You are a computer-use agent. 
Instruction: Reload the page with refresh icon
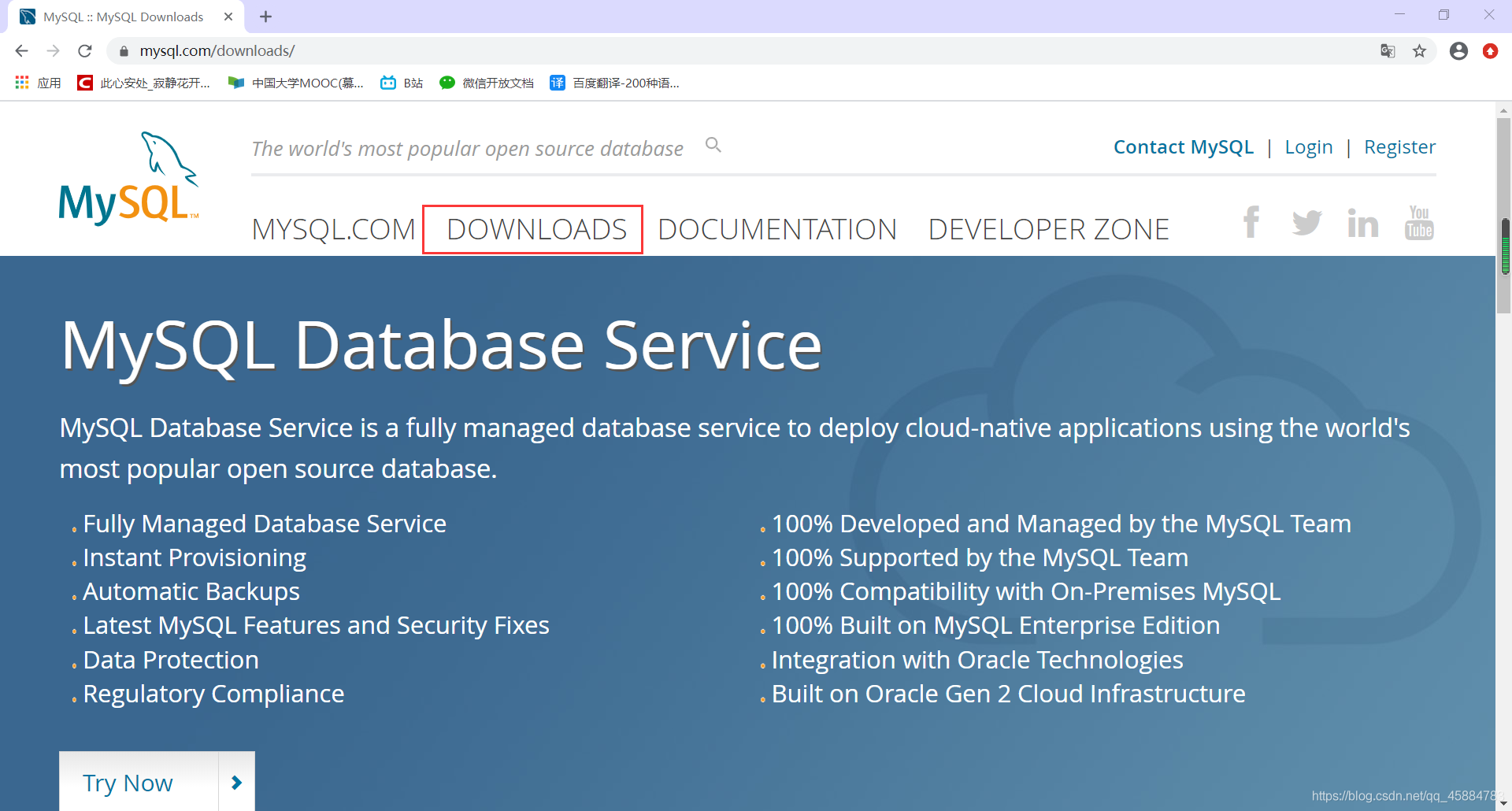pyautogui.click(x=85, y=51)
